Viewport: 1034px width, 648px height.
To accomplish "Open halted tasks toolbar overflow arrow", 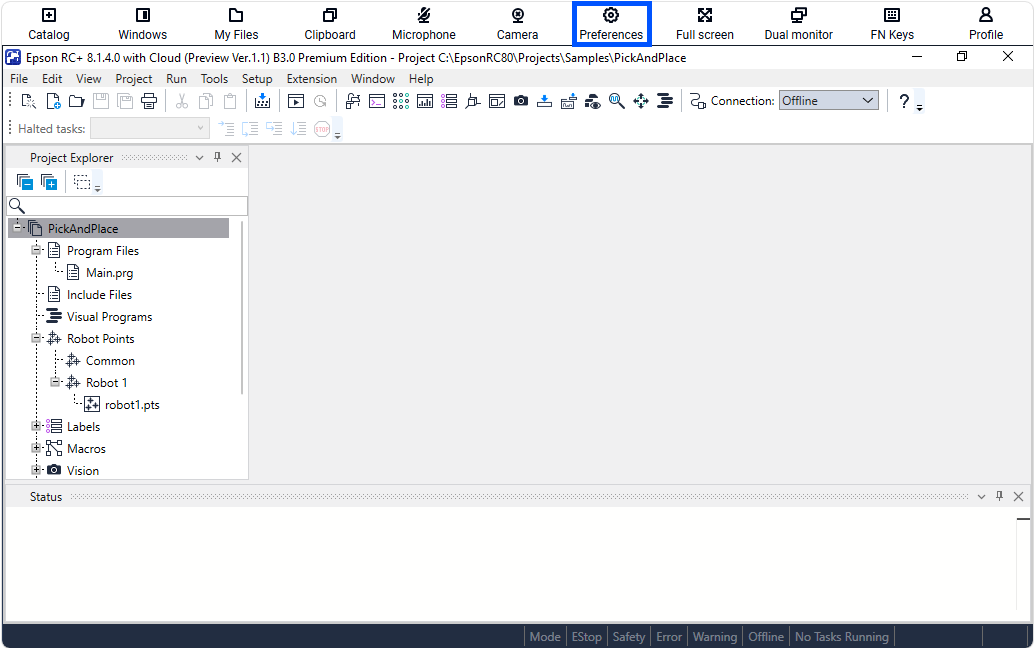I will 338,135.
